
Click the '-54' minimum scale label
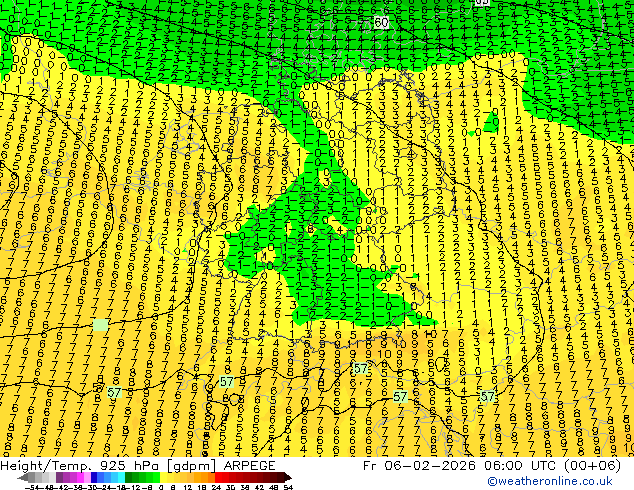tap(32, 487)
